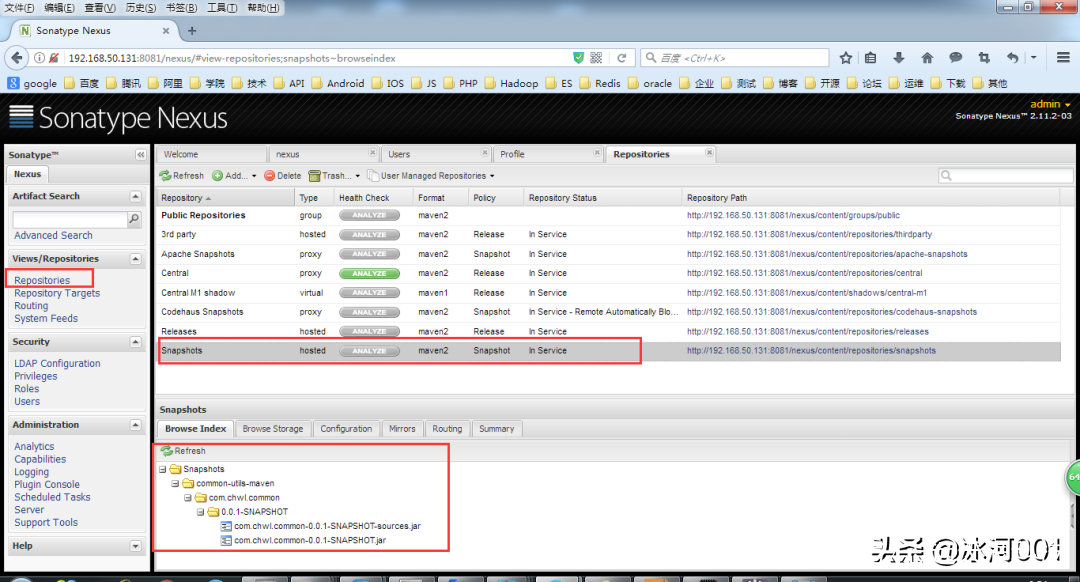
Task: Collapse the Administration section
Action: pyautogui.click(x=136, y=425)
